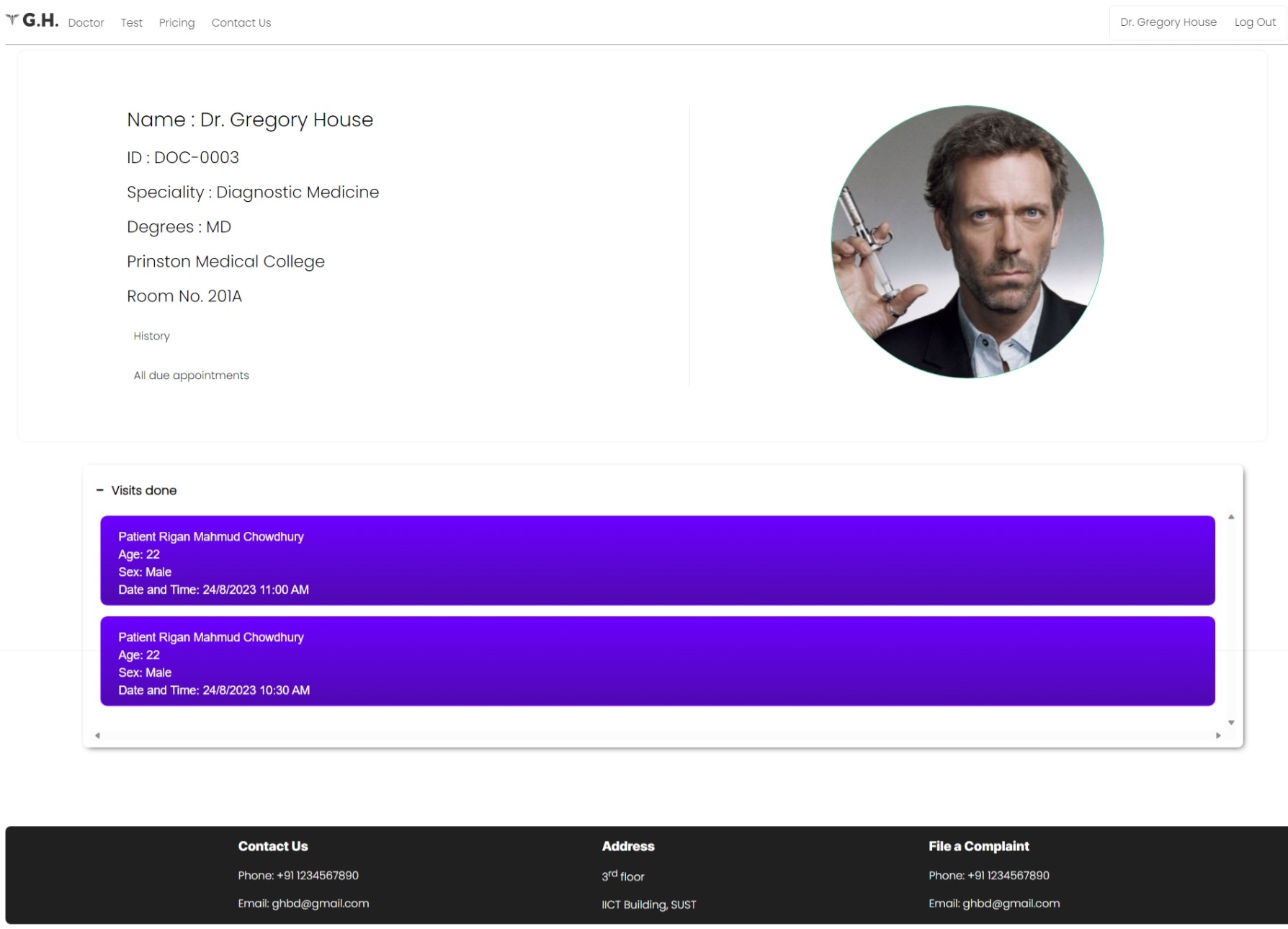Click Dr. Gregory House account name
Image resolution: width=1288 pixels, height=929 pixels.
(1168, 22)
